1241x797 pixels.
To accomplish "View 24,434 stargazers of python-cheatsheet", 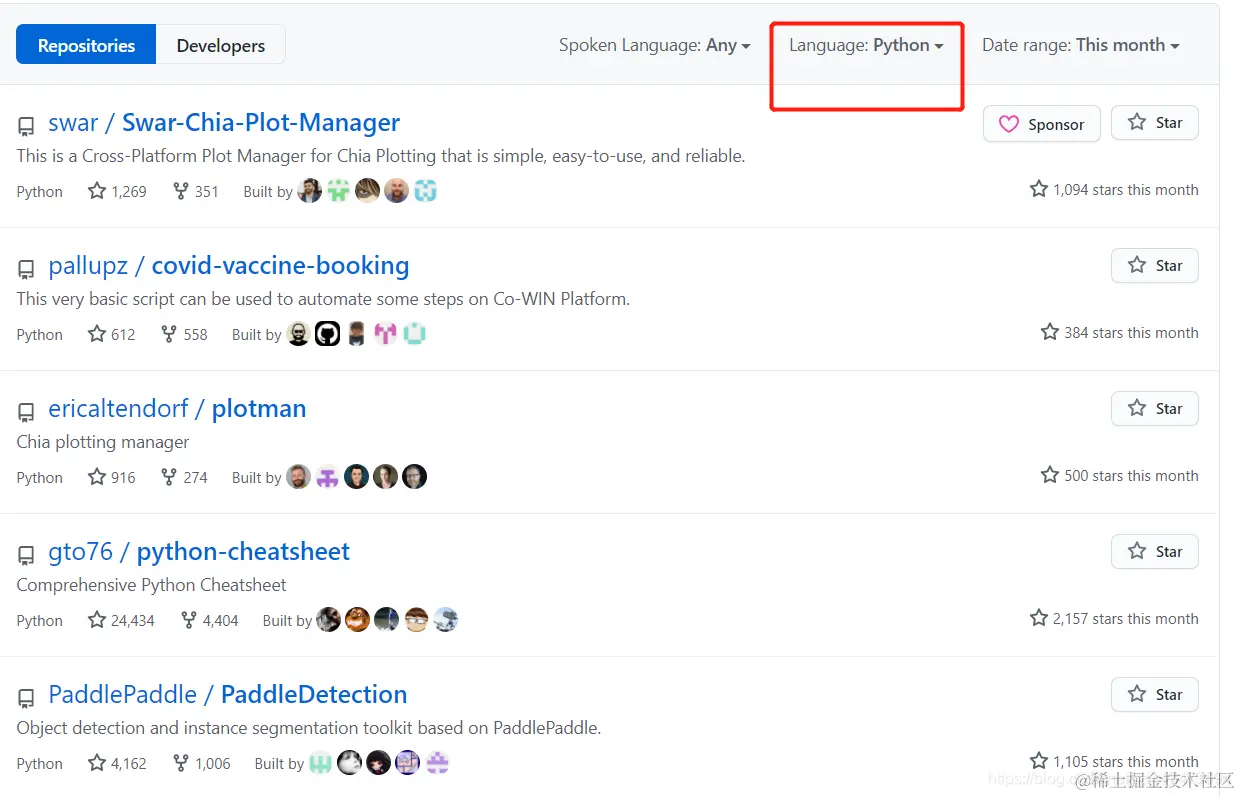I will (x=121, y=620).
